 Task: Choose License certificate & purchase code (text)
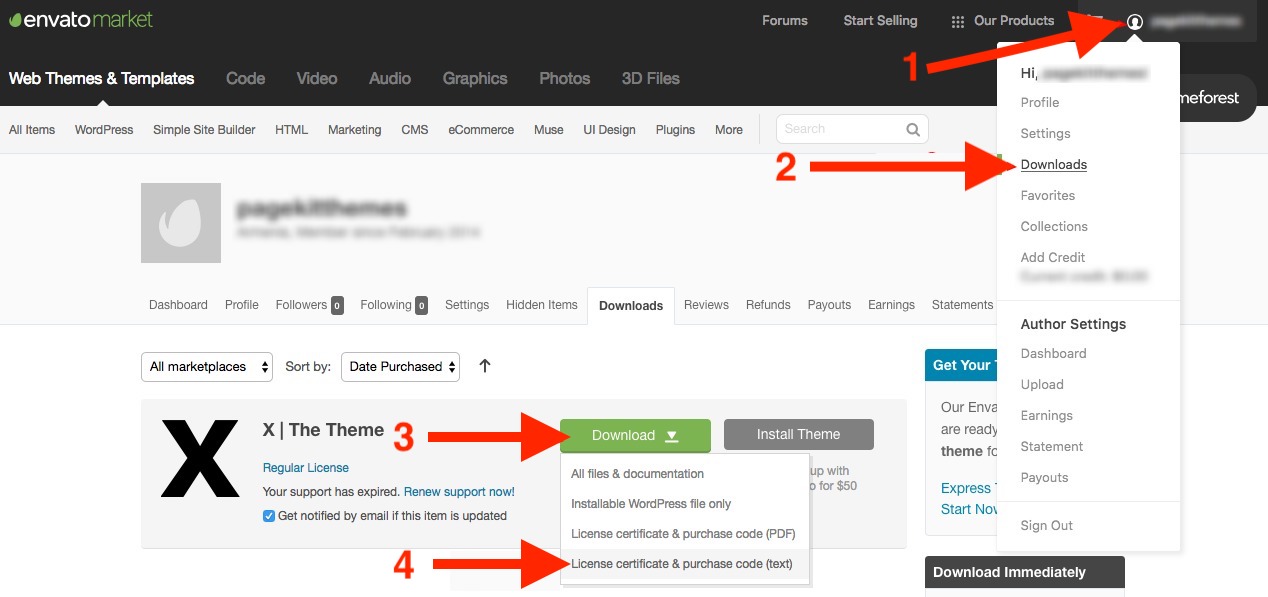[x=683, y=563]
